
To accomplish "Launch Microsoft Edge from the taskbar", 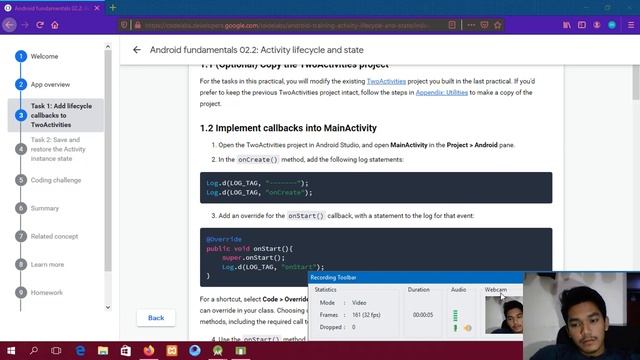I will (80, 351).
